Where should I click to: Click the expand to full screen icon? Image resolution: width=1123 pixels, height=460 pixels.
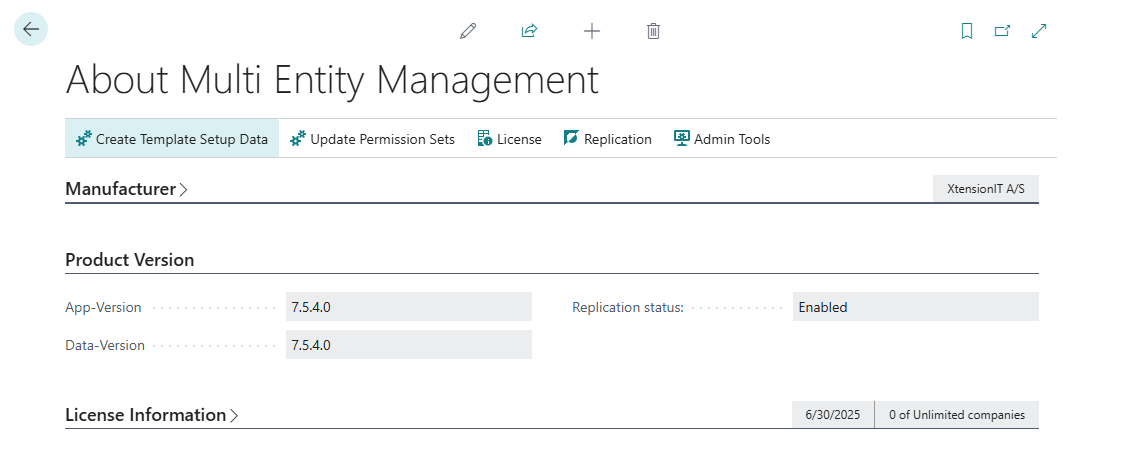tap(1039, 31)
